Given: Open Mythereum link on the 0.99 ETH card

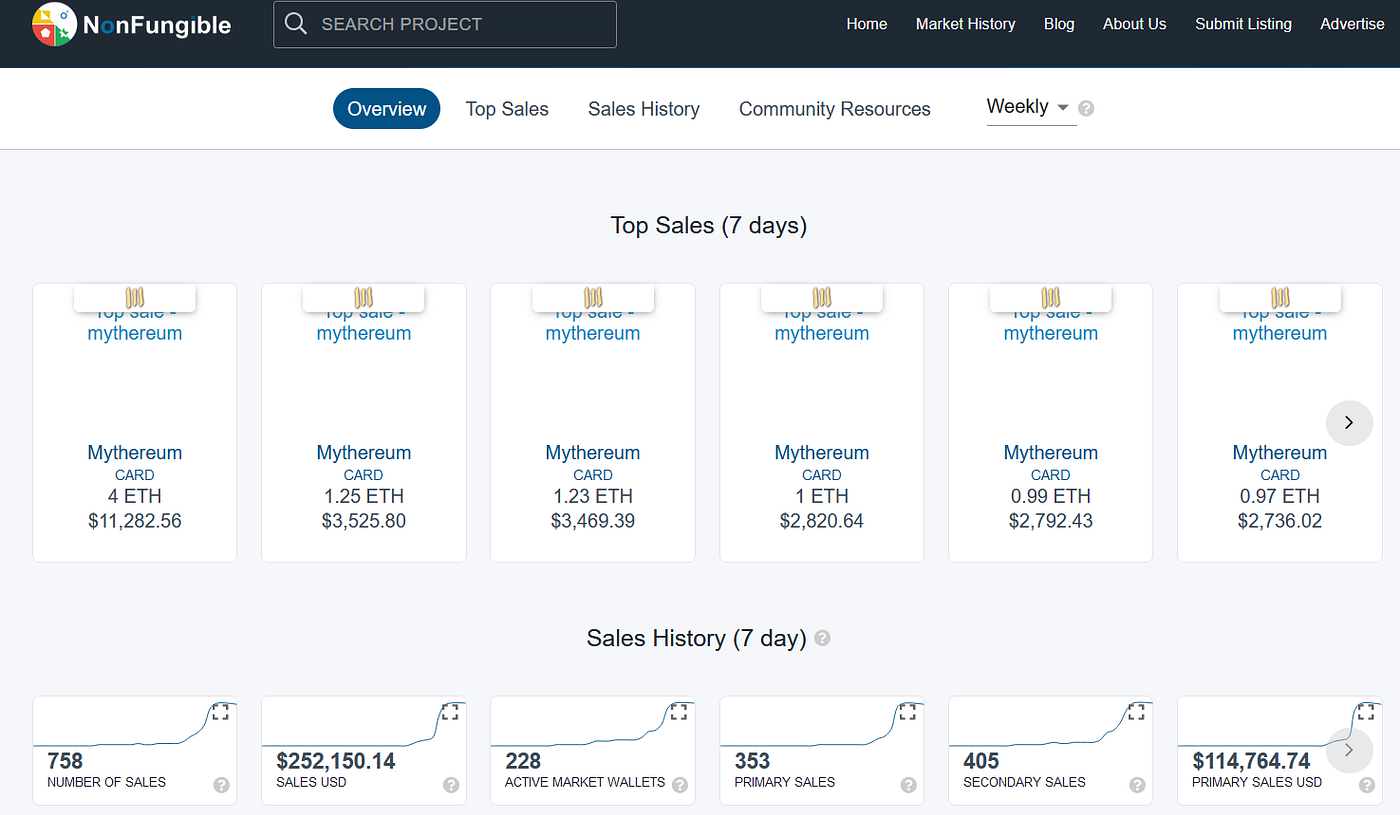Looking at the screenshot, I should tap(1051, 453).
